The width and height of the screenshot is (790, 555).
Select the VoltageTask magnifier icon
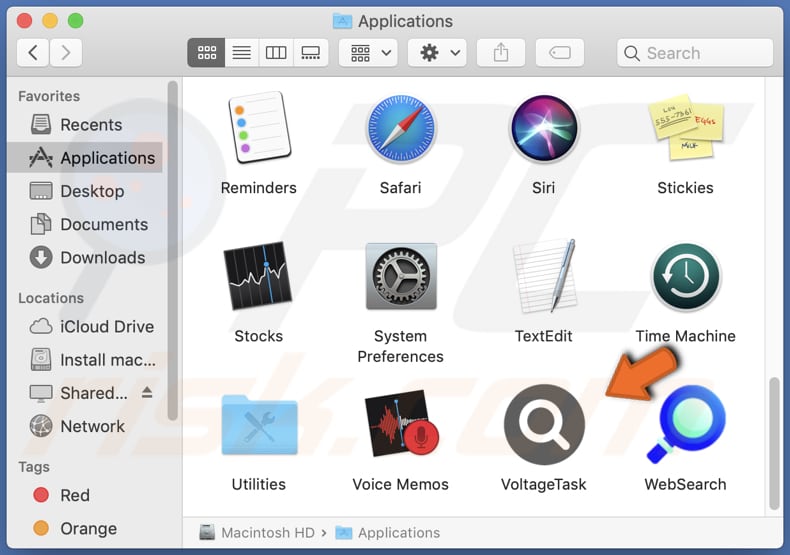[544, 425]
